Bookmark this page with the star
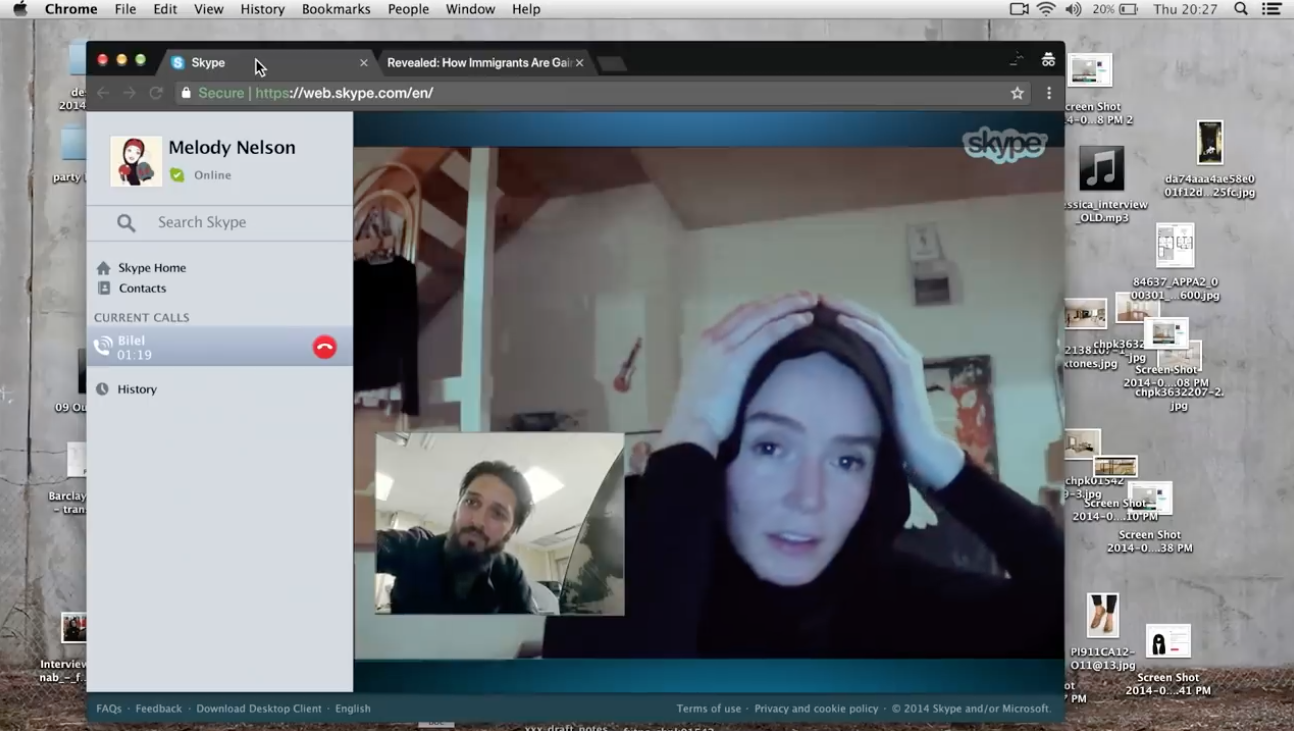The height and width of the screenshot is (731, 1294). [1017, 93]
